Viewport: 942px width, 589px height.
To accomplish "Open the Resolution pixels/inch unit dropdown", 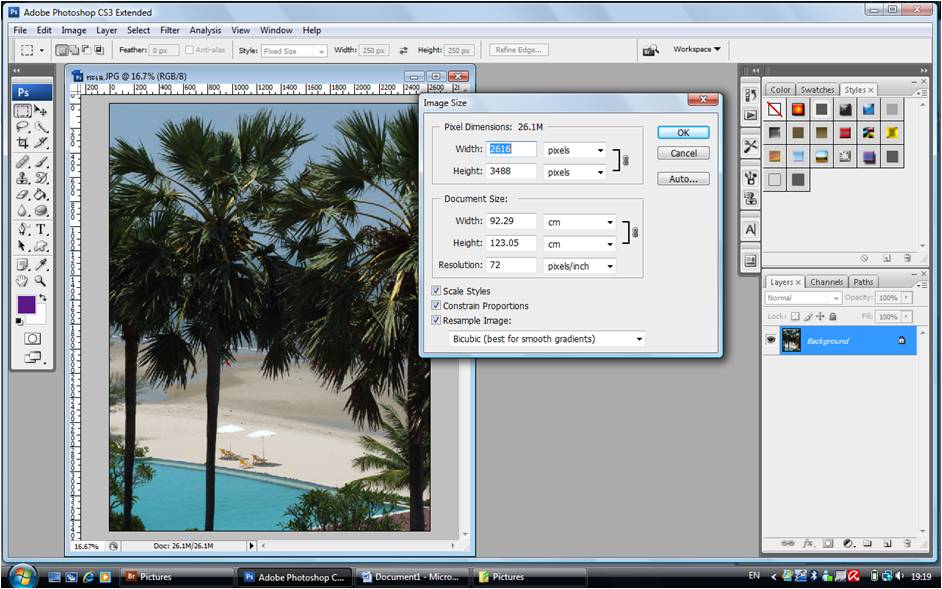I will tap(579, 266).
